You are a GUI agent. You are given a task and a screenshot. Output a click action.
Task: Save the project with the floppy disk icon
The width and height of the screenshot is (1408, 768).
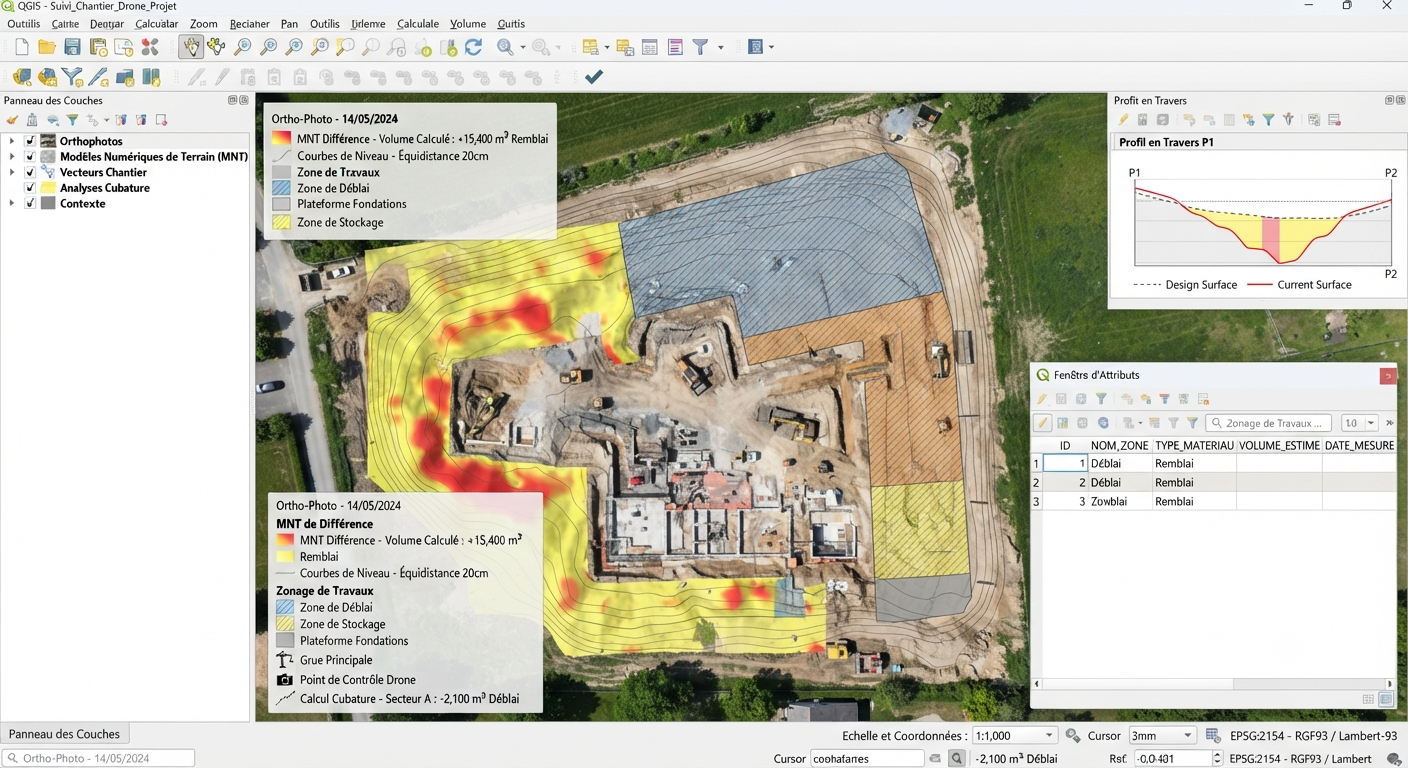[x=72, y=47]
